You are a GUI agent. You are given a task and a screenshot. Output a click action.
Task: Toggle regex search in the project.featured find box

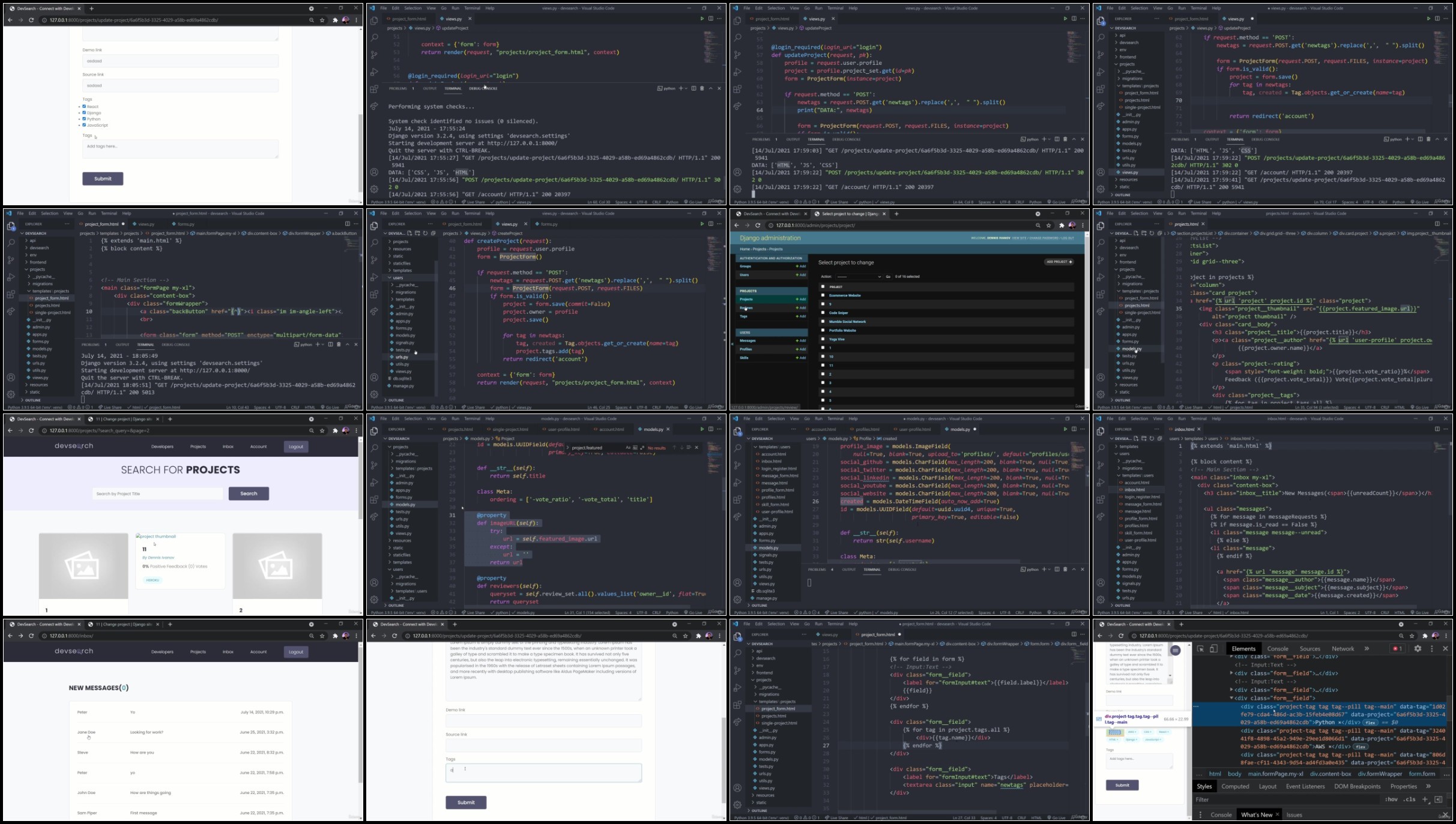[x=642, y=447]
